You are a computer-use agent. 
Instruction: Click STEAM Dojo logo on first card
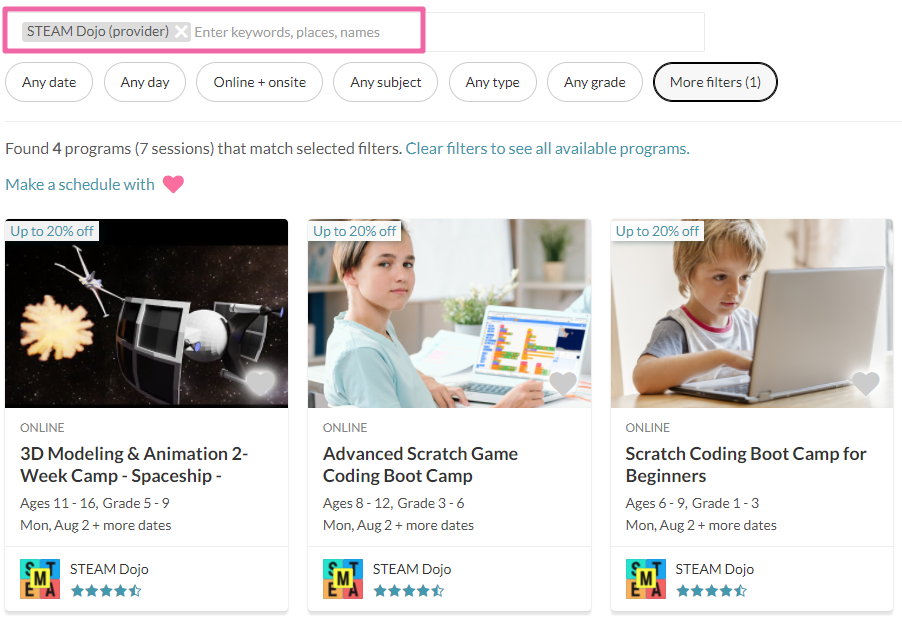pos(40,579)
